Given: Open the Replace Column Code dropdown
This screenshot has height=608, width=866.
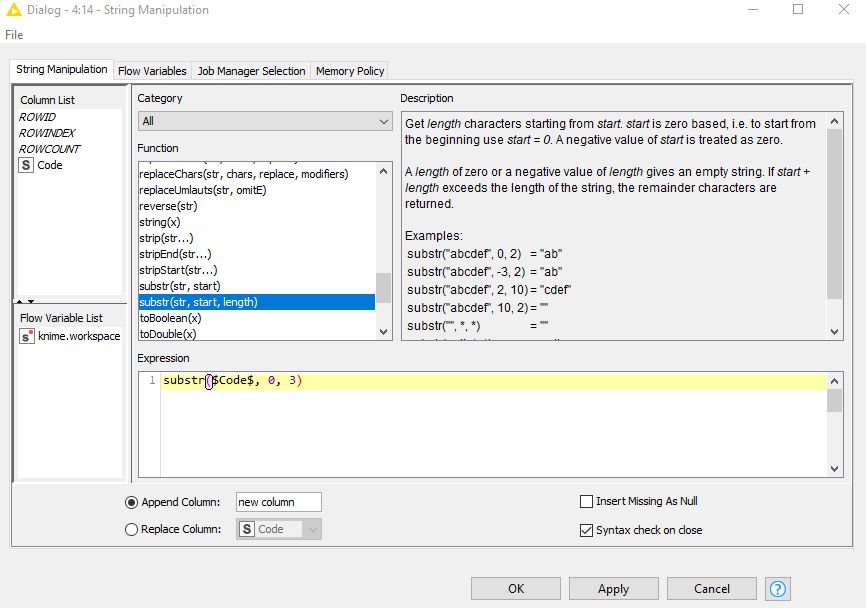Looking at the screenshot, I should click(x=279, y=529).
